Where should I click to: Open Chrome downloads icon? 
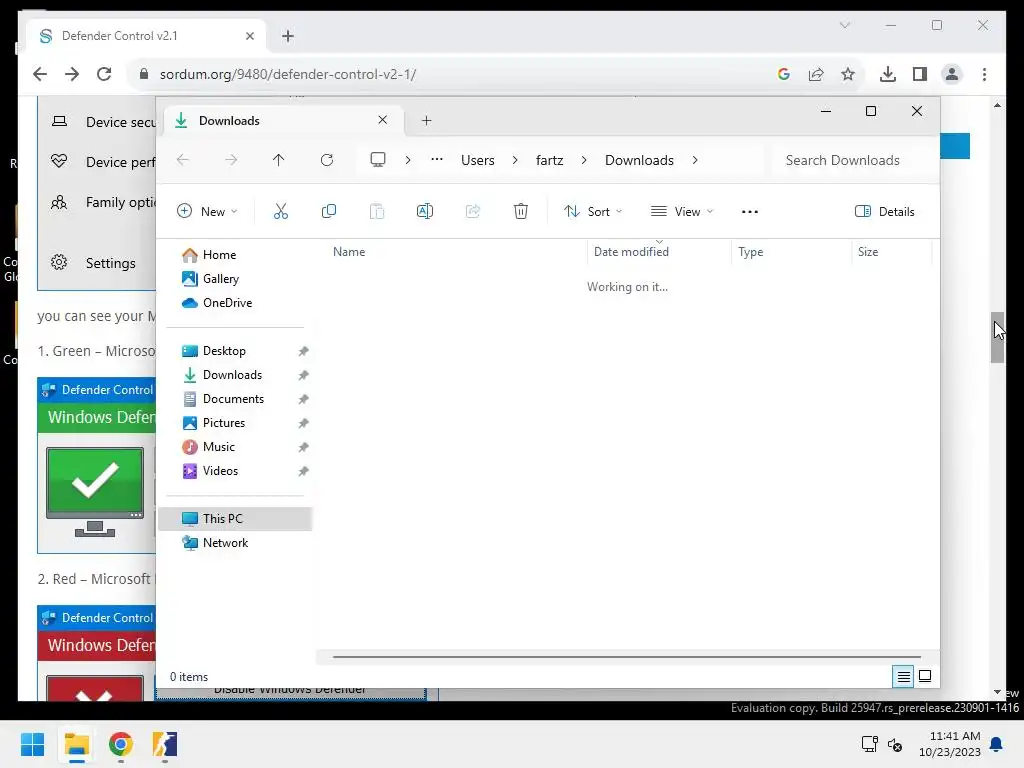(x=888, y=74)
